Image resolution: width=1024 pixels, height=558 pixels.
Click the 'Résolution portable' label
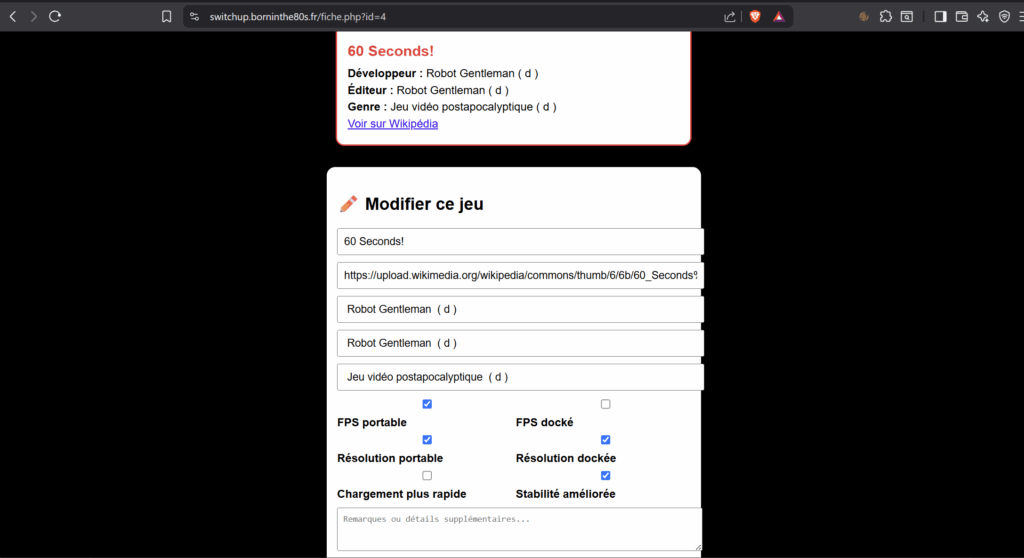pyautogui.click(x=390, y=459)
